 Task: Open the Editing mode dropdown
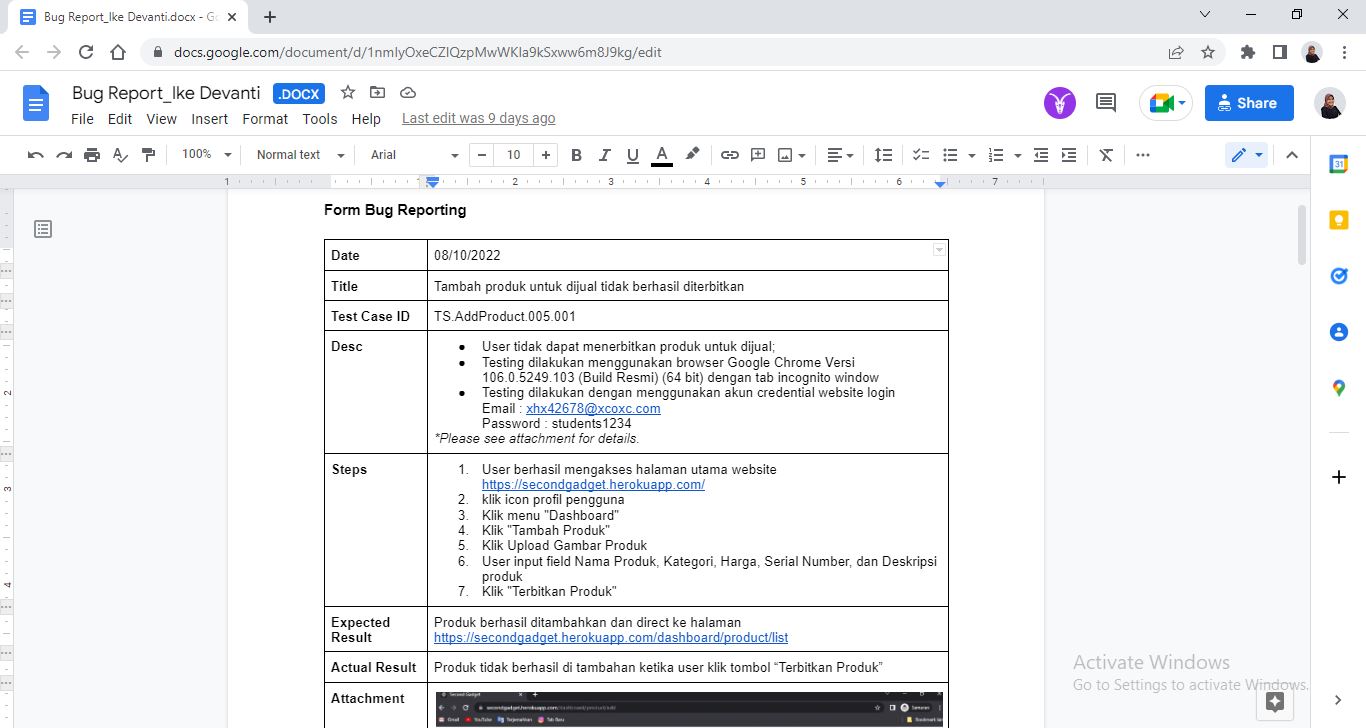coord(1246,155)
